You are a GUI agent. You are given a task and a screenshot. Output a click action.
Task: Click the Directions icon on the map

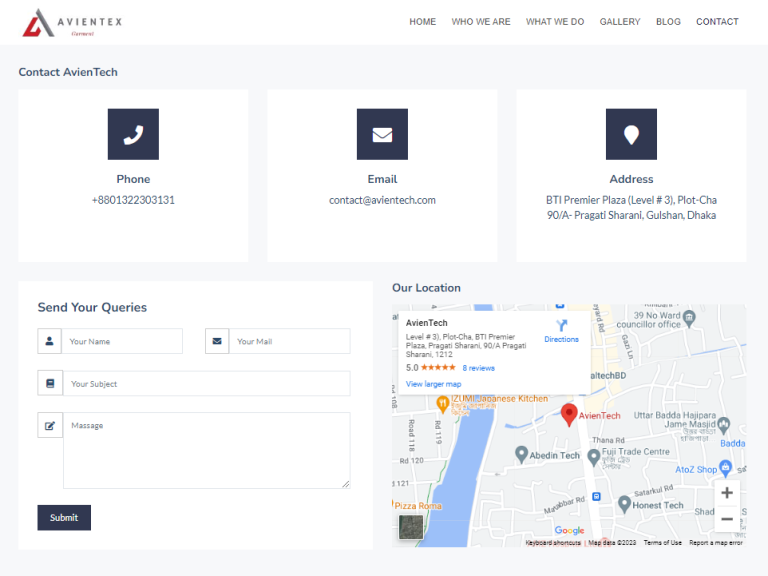561,326
